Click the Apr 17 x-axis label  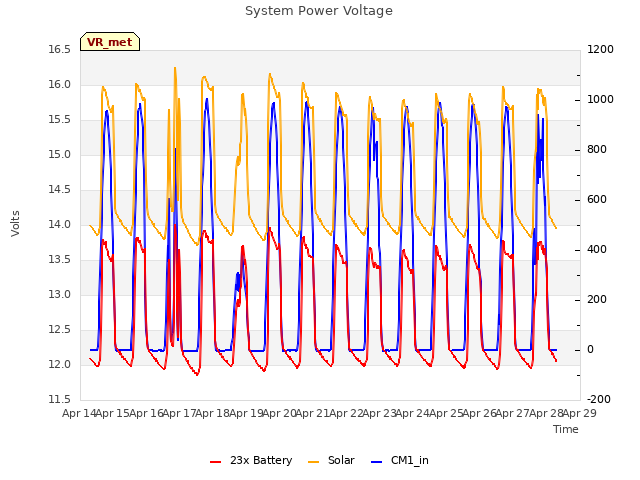(179, 413)
